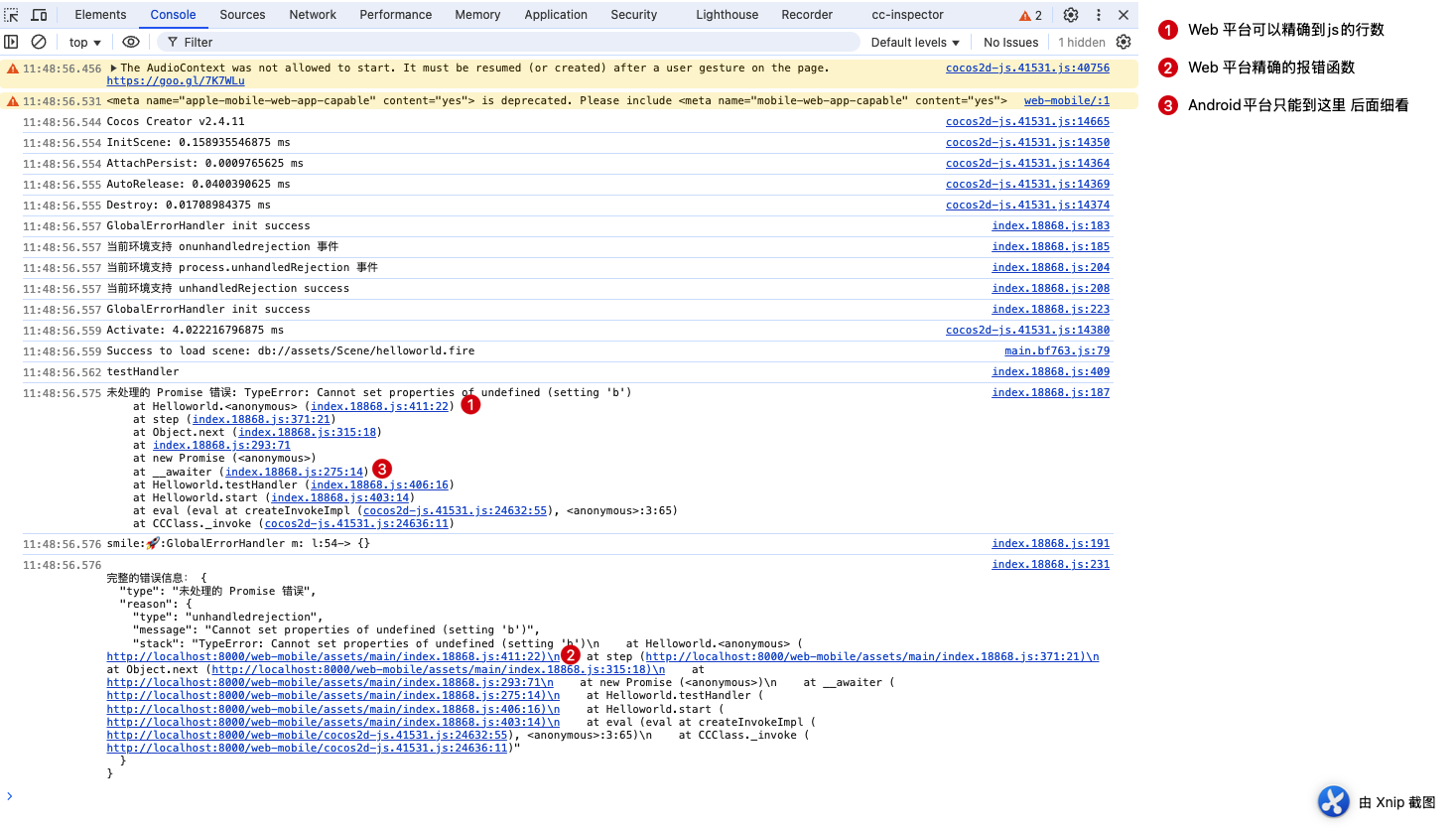Open source link index.18868.js:223
Image resolution: width=1456 pixels, height=831 pixels.
point(1051,310)
